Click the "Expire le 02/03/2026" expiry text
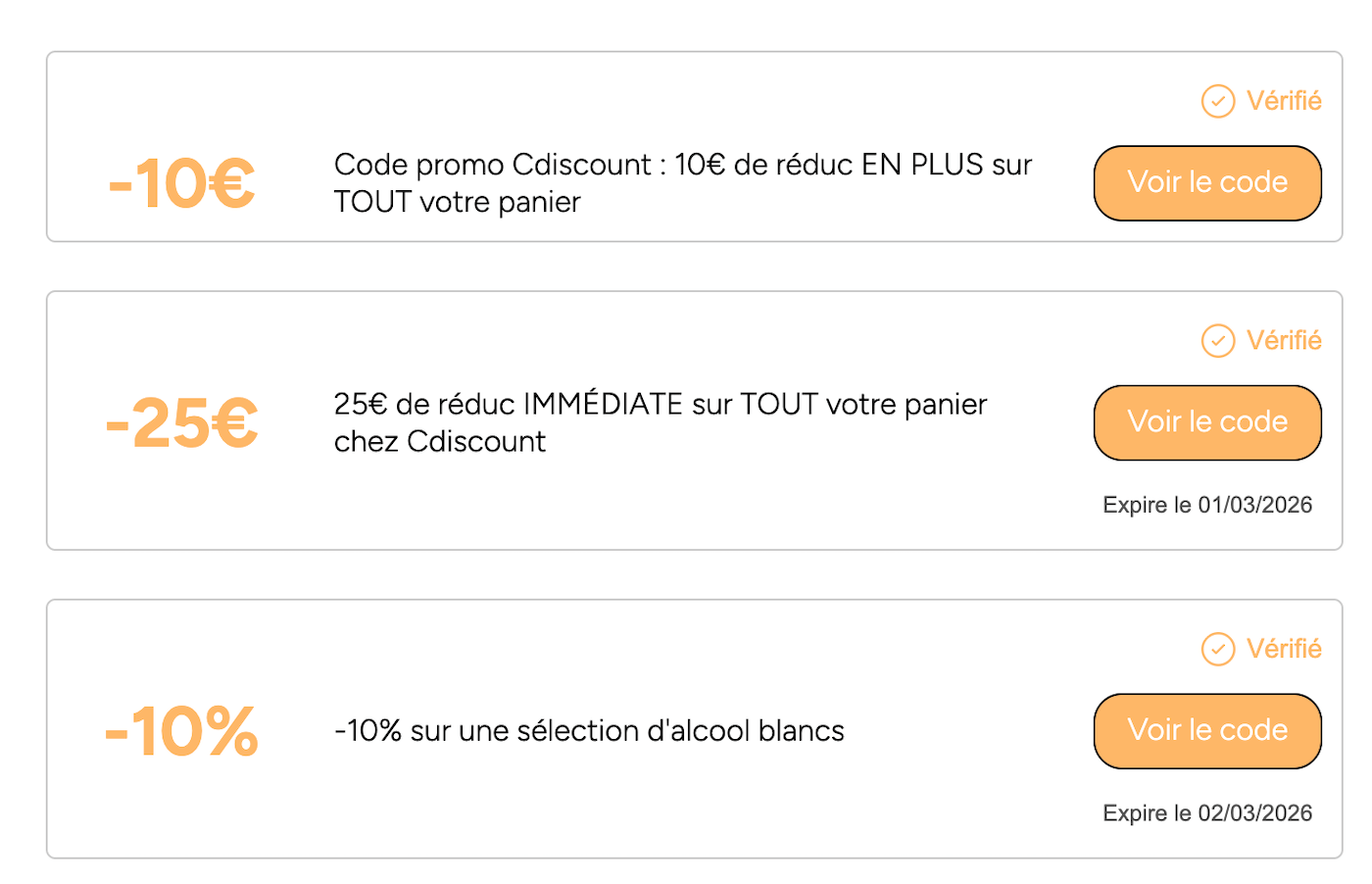 point(1206,813)
